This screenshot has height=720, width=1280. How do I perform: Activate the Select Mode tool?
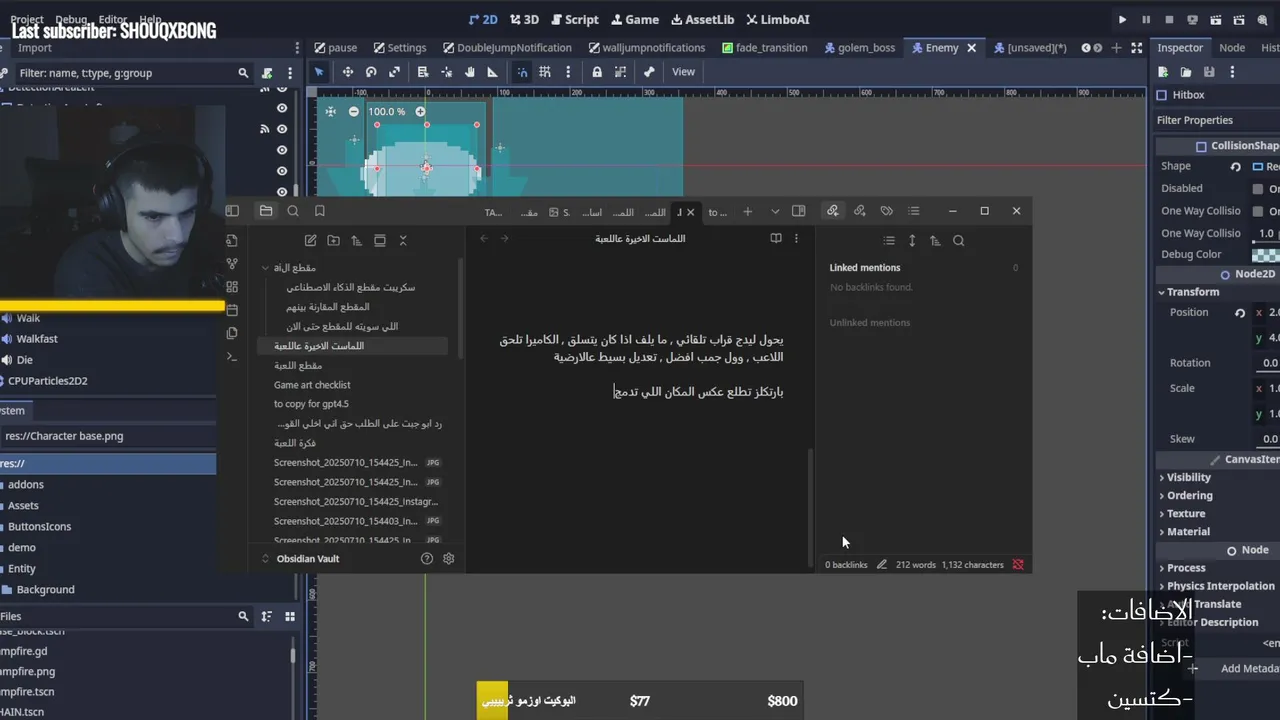tap(319, 72)
